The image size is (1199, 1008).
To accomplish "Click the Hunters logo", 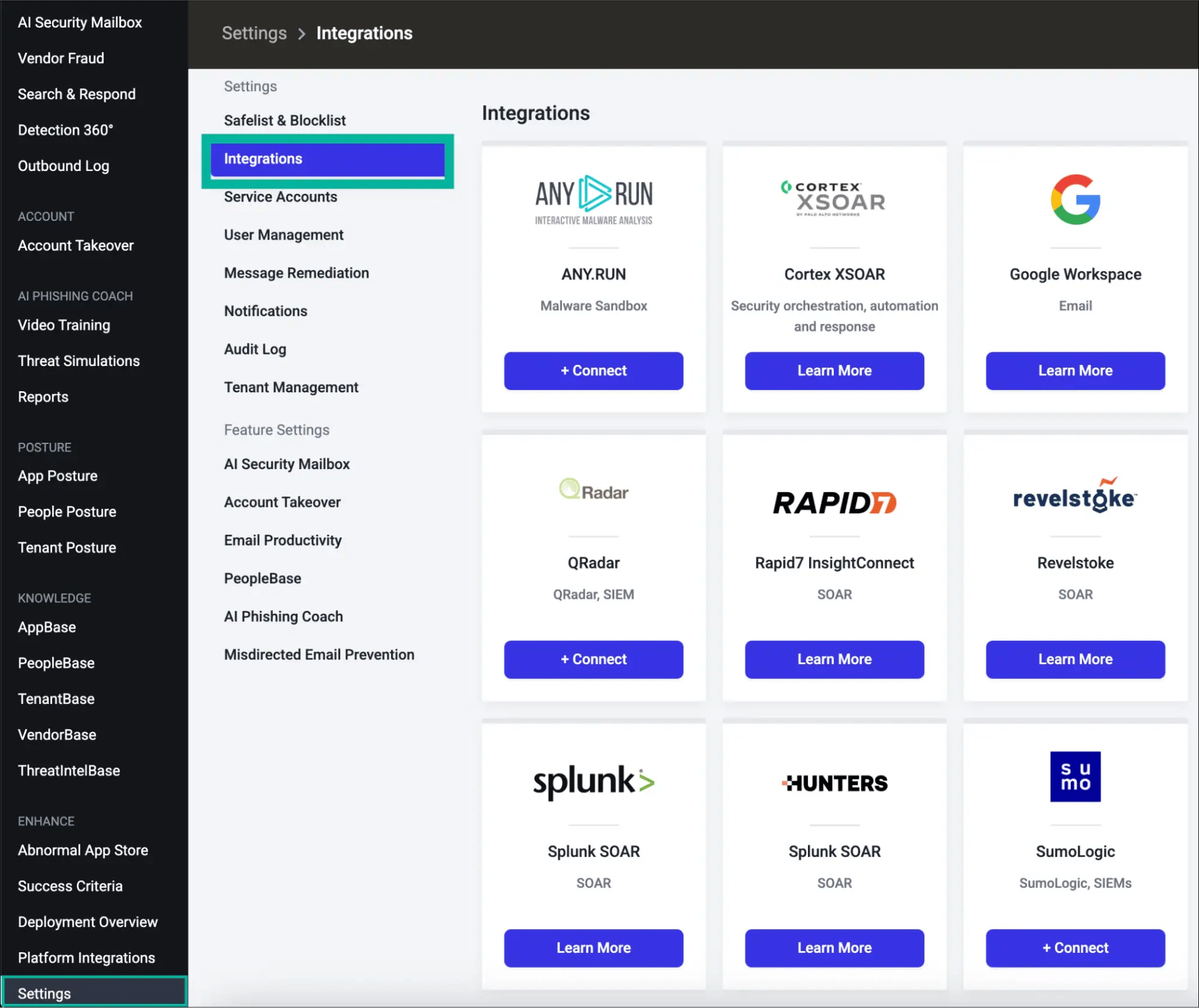I will (834, 783).
